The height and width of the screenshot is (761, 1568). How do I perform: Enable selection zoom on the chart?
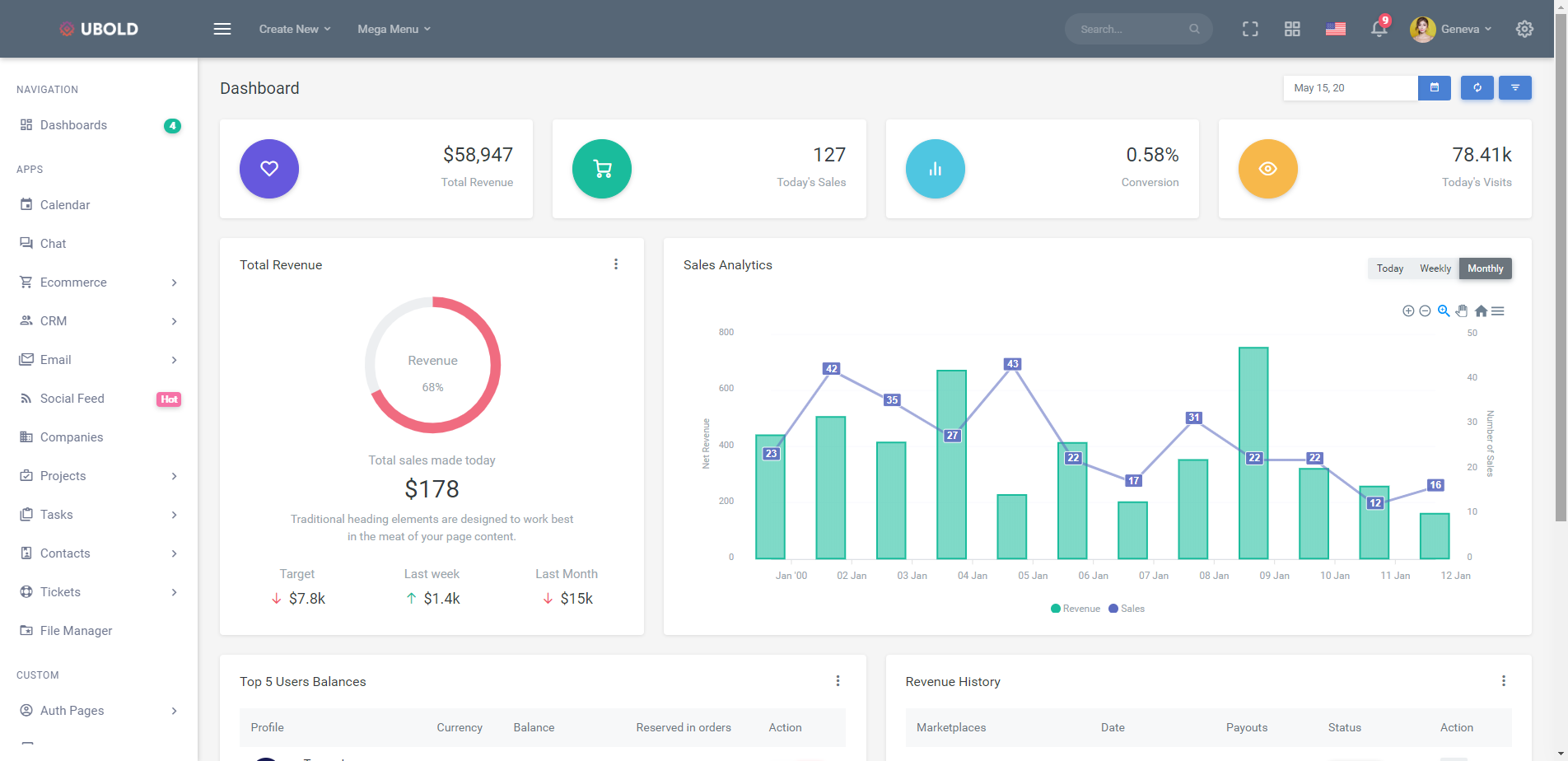click(1444, 310)
